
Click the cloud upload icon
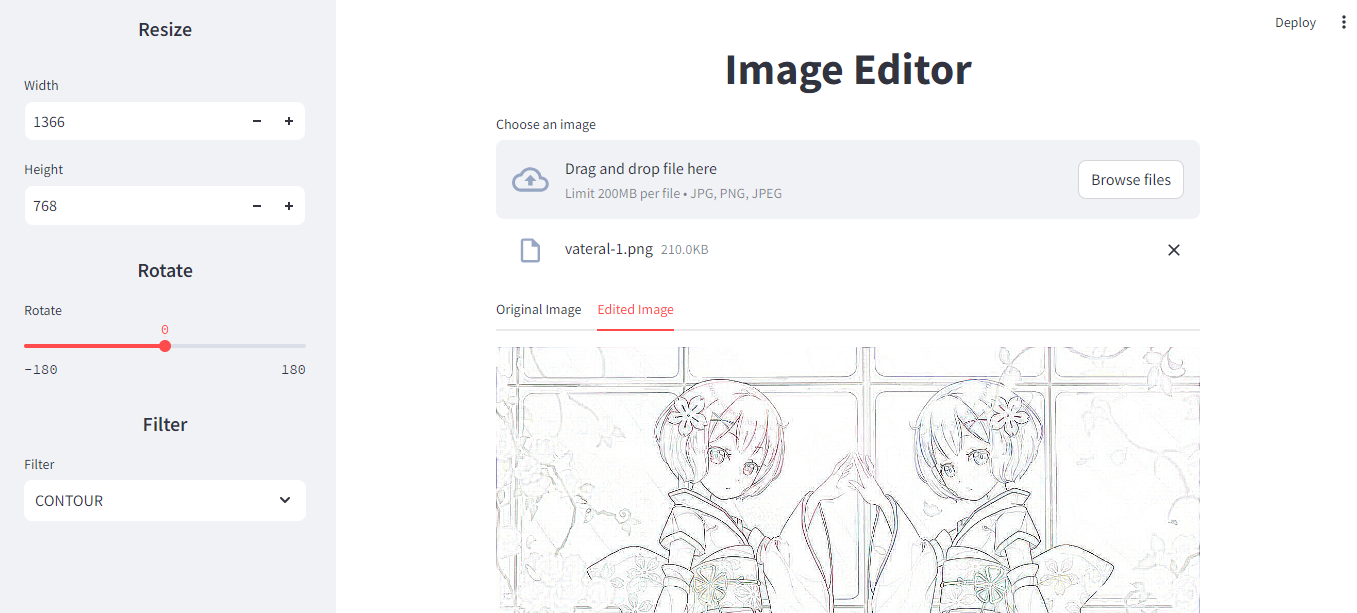[x=530, y=180]
